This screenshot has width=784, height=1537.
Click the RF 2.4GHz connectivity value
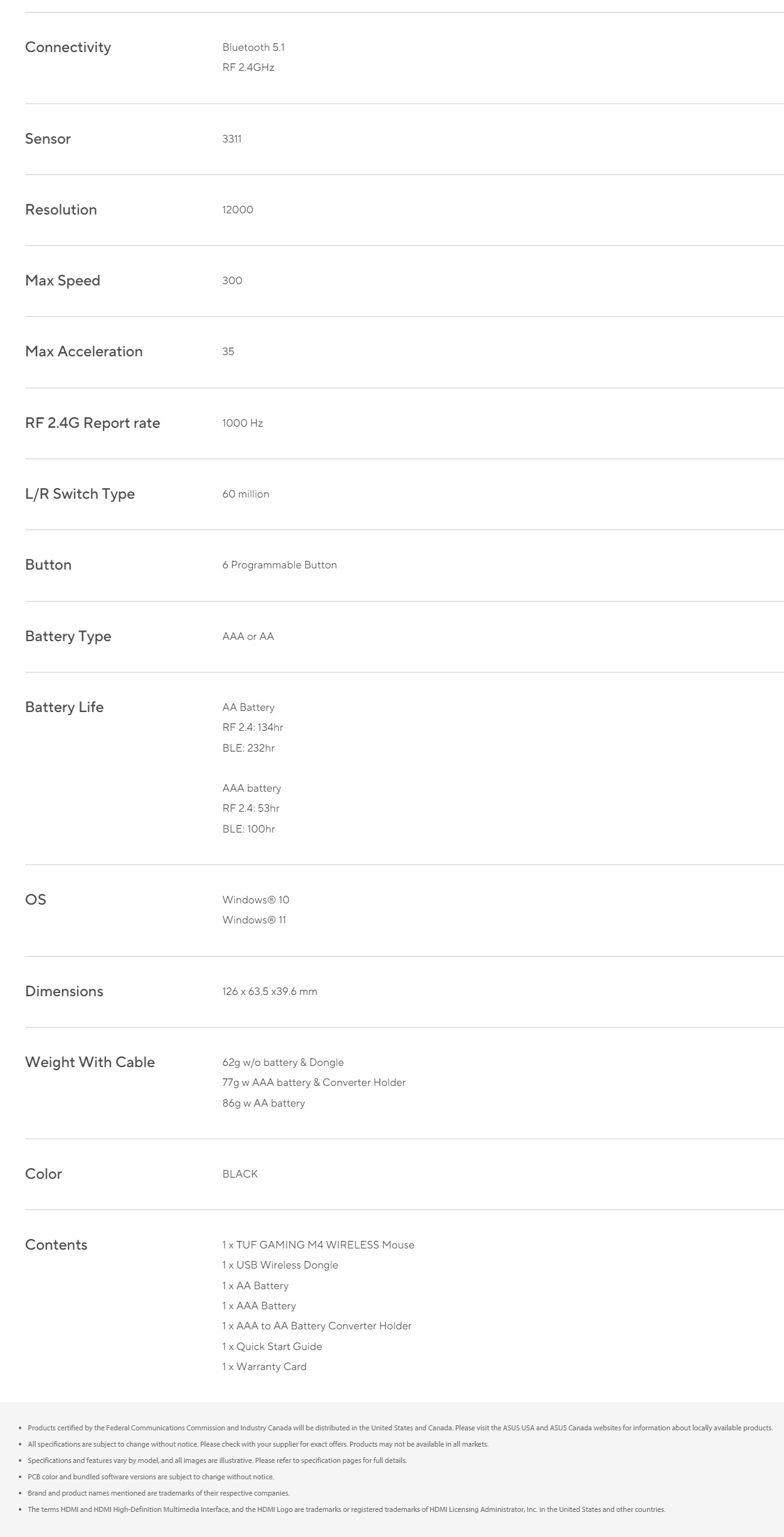click(248, 67)
